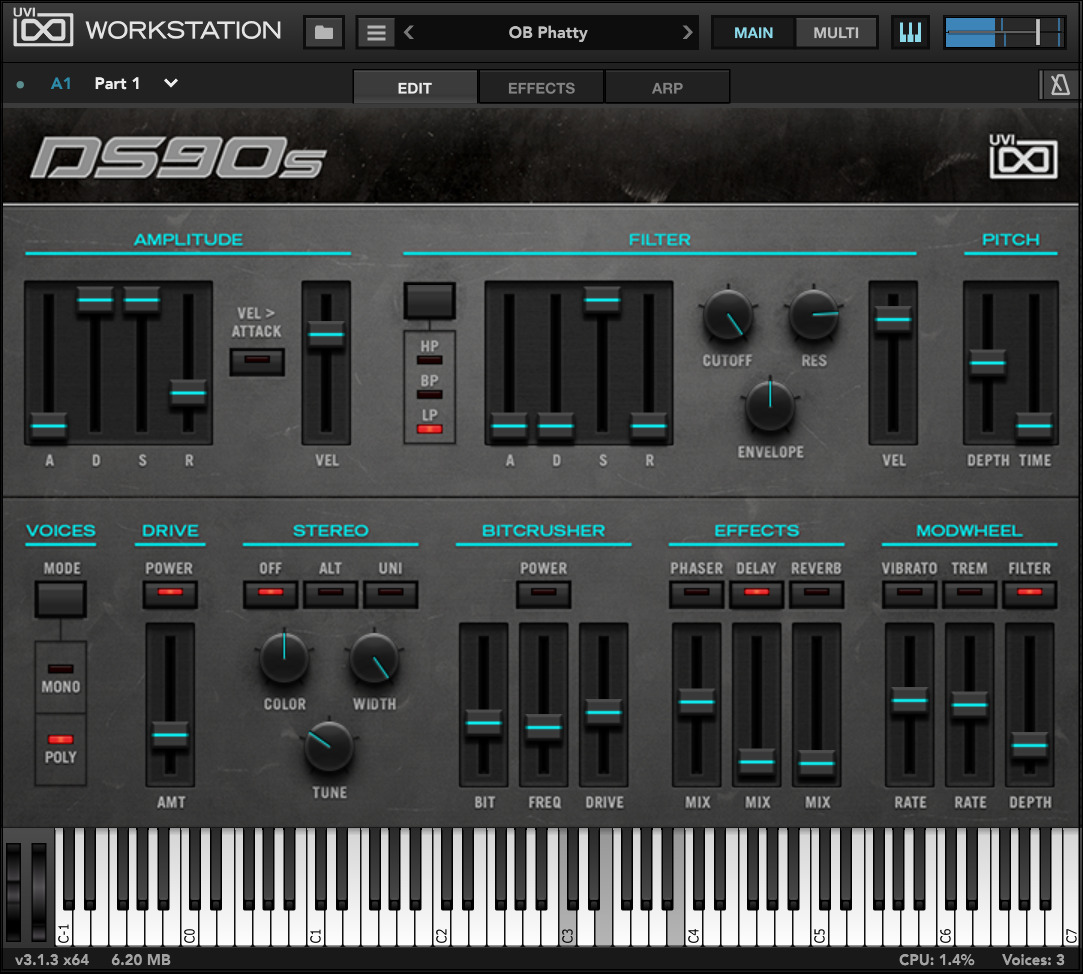The width and height of the screenshot is (1083, 974).
Task: Enable modwheel VIBRATO
Action: click(x=910, y=594)
